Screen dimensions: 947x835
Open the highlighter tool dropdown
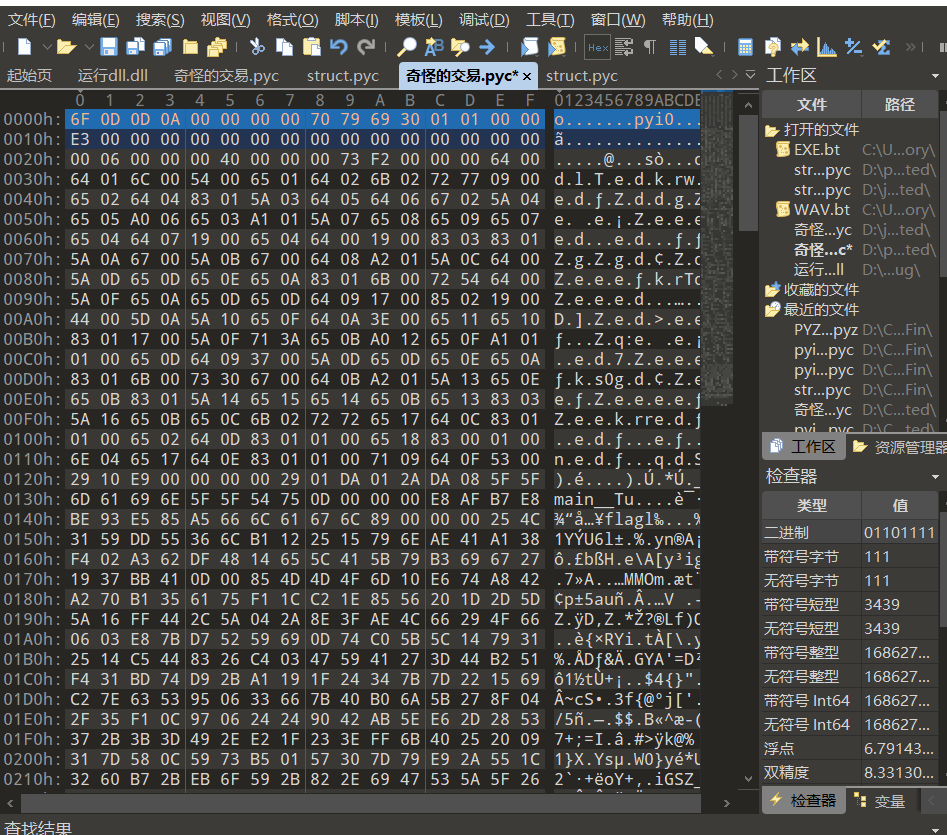pos(704,46)
